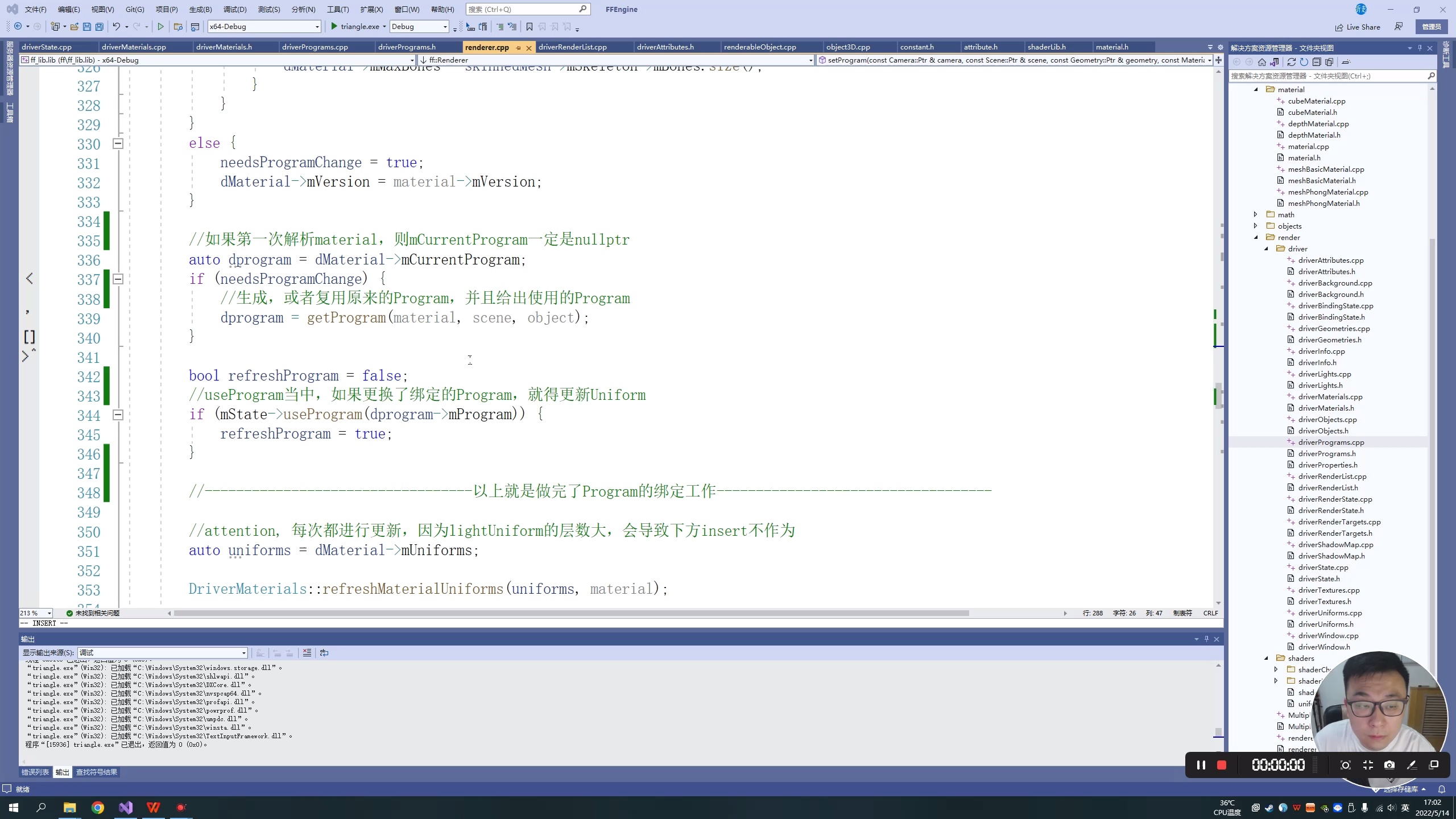Click Collapse All icon in Solution Explorer
Viewport: 1456px width, 819px height.
pyautogui.click(x=1316, y=62)
